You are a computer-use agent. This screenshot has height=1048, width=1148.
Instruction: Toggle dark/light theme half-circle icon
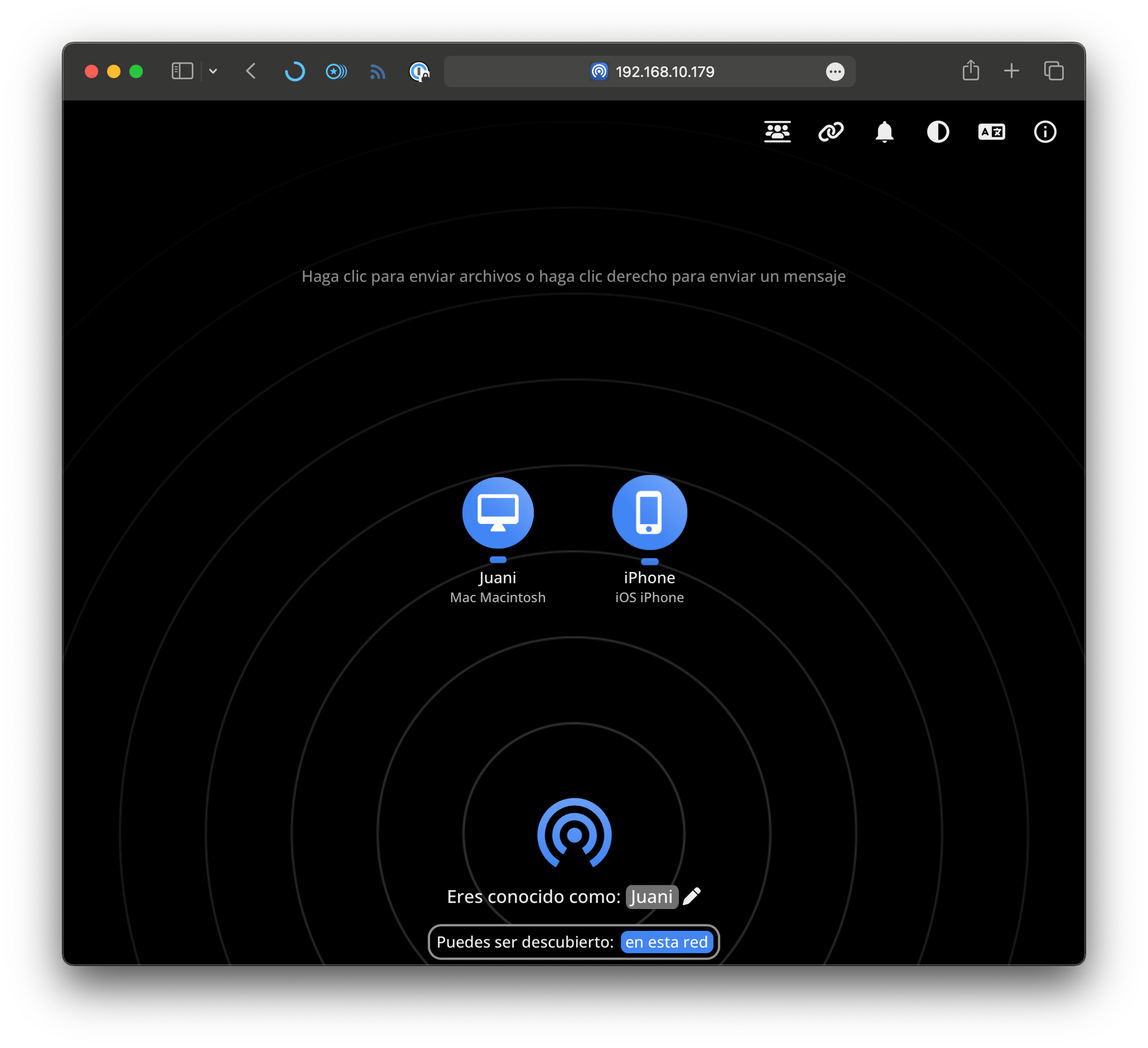pos(937,132)
